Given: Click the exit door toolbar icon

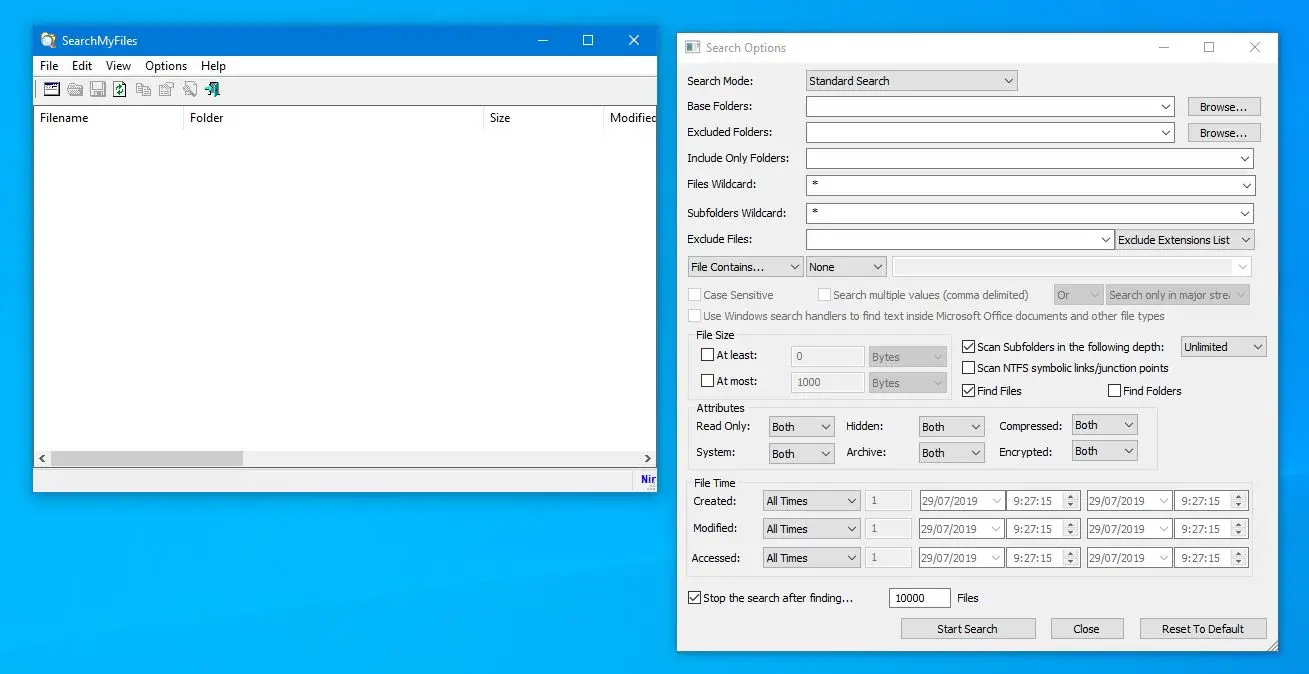Looking at the screenshot, I should coord(212,89).
